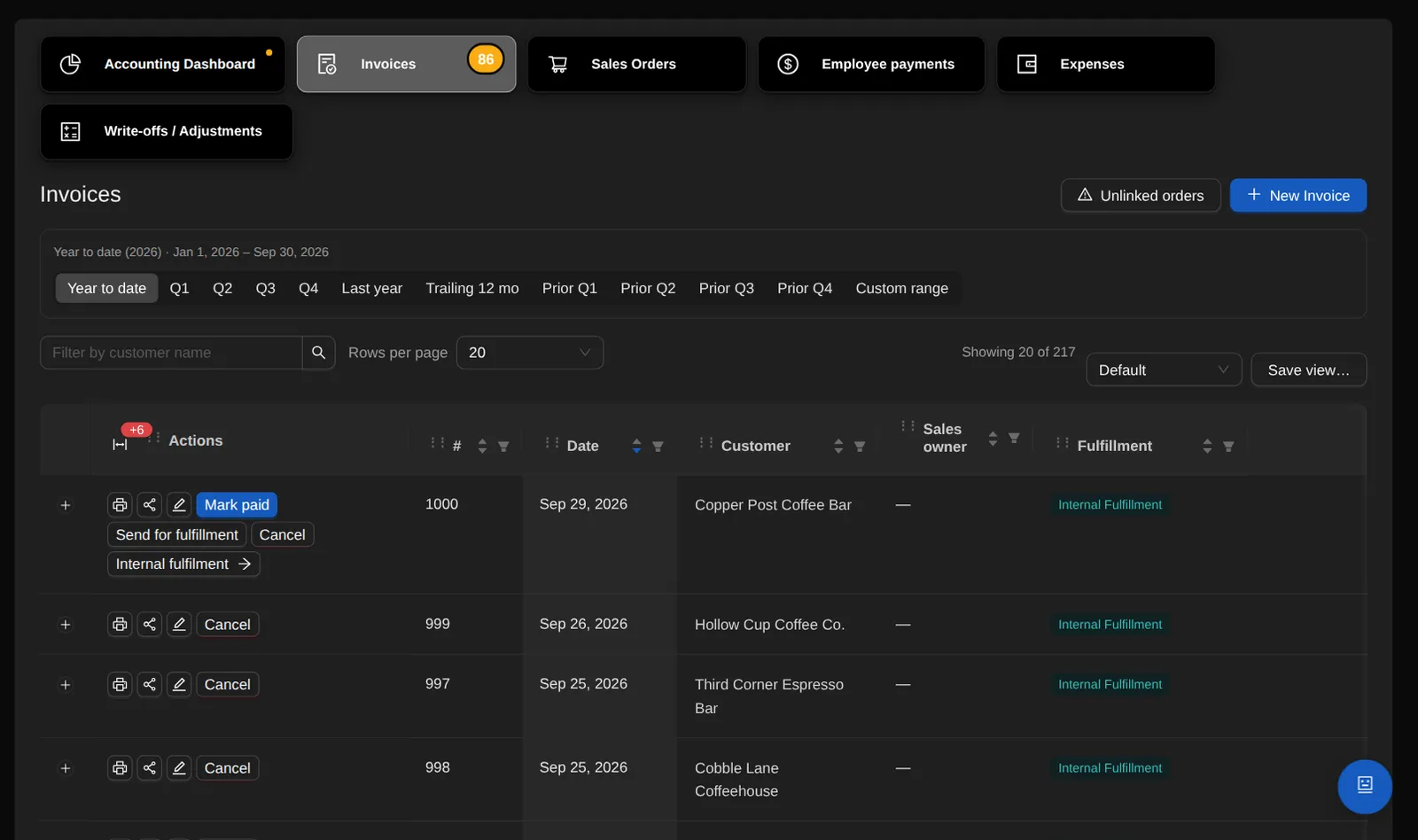Send invoice 1000 for fulfillment
The width and height of the screenshot is (1418, 840).
(x=177, y=535)
